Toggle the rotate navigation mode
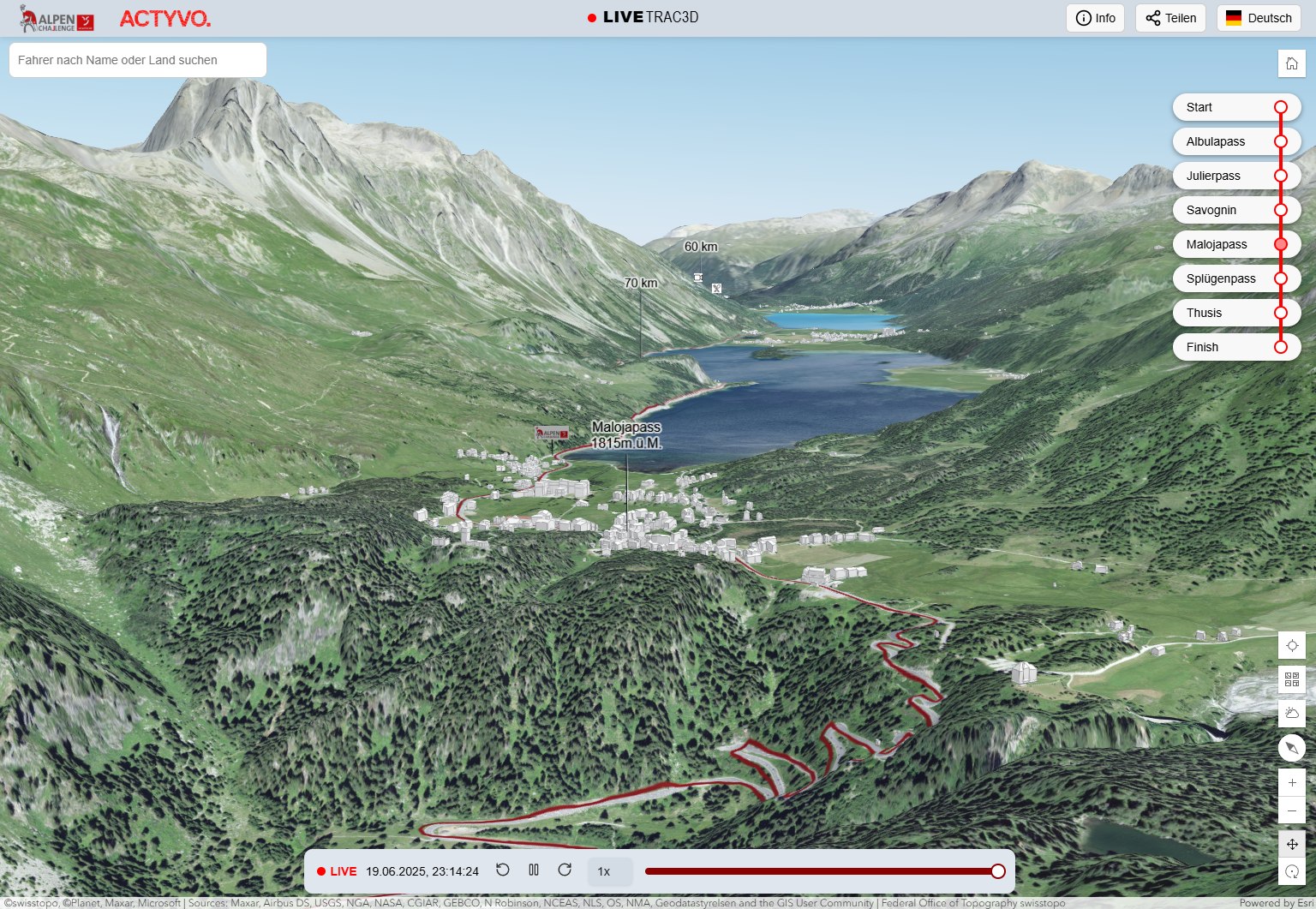Screen dimensions: 1316x909 [x=1291, y=872]
